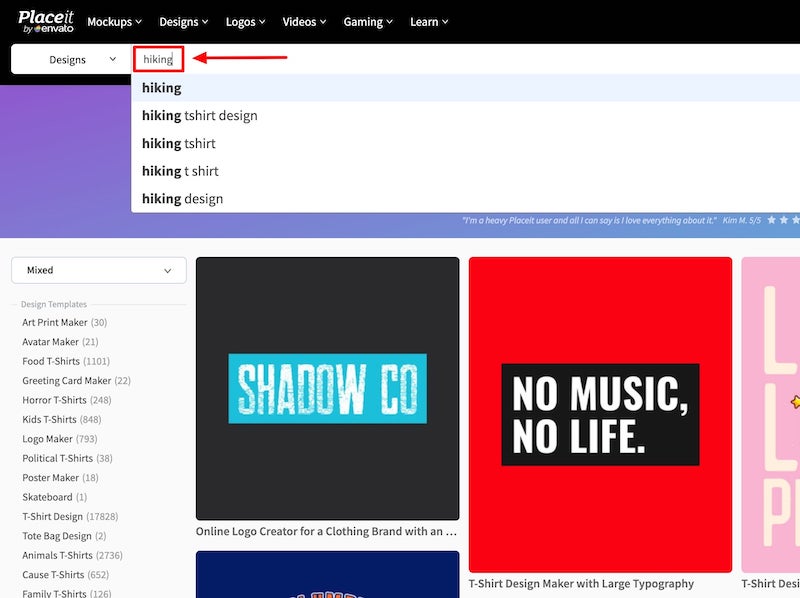Click the Placeit by Envato logo
The height and width of the screenshot is (598, 800).
click(x=46, y=21)
